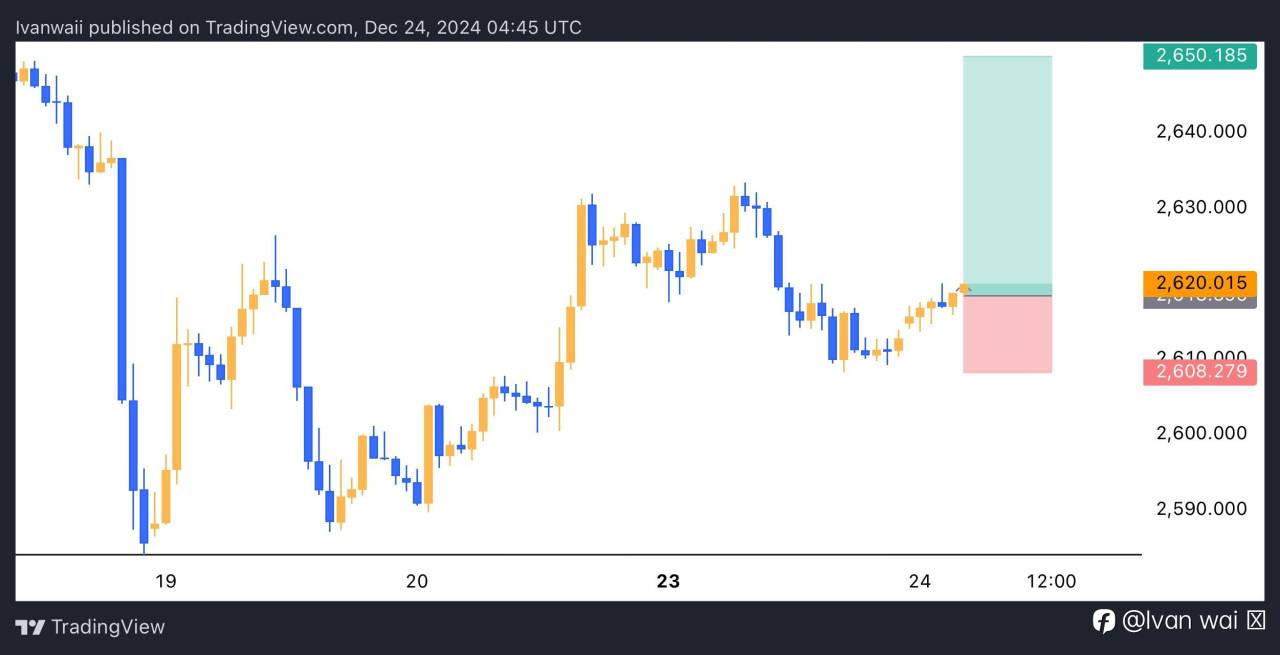Select the red 2,608.279 stop price label
The image size is (1280, 655).
[x=1200, y=372]
